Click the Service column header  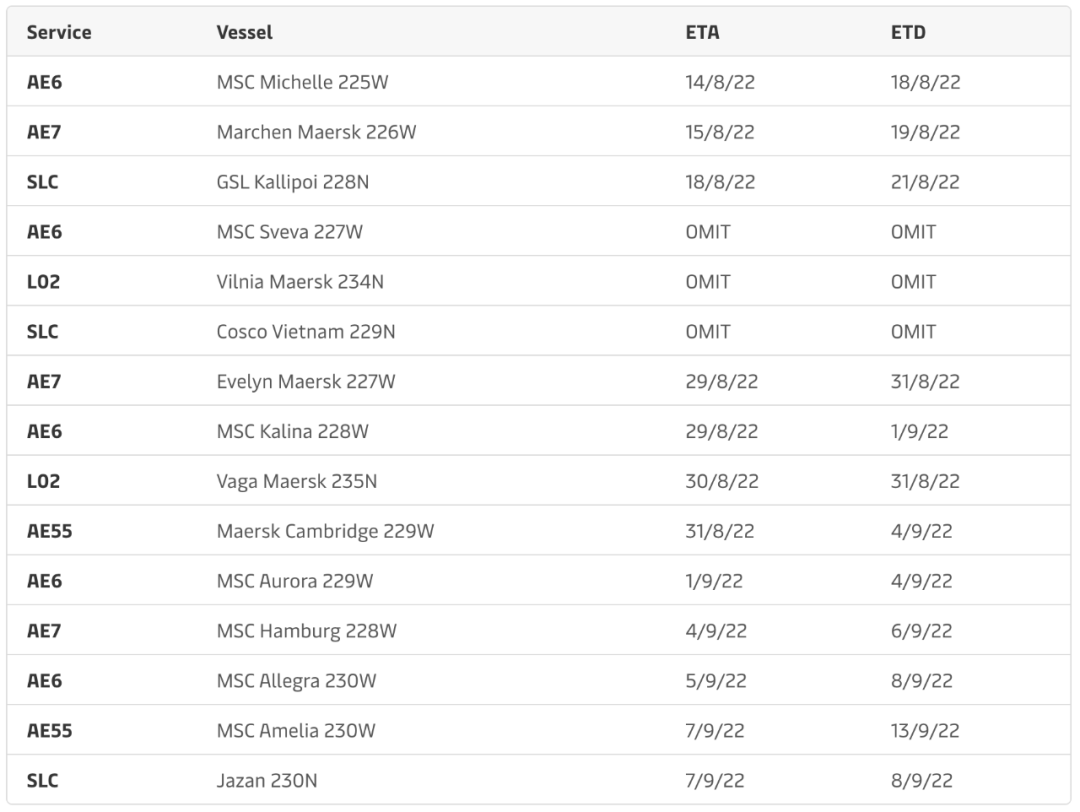(x=59, y=32)
